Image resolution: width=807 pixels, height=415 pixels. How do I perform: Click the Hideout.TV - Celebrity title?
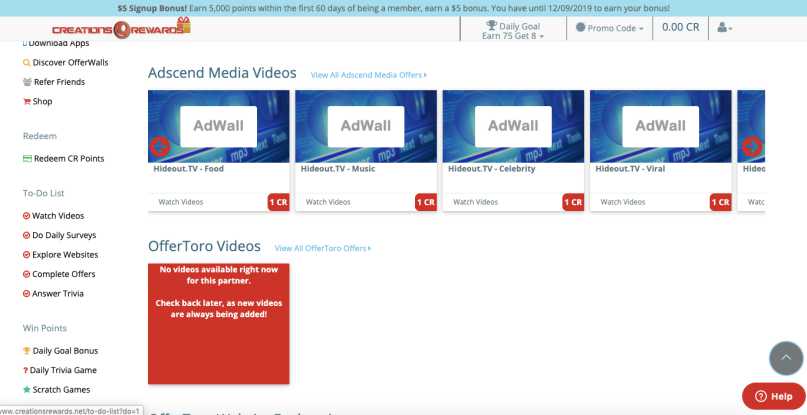(x=492, y=169)
